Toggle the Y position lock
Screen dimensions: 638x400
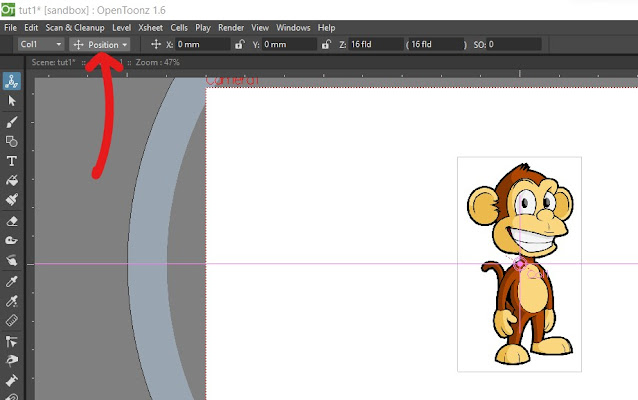click(x=326, y=44)
